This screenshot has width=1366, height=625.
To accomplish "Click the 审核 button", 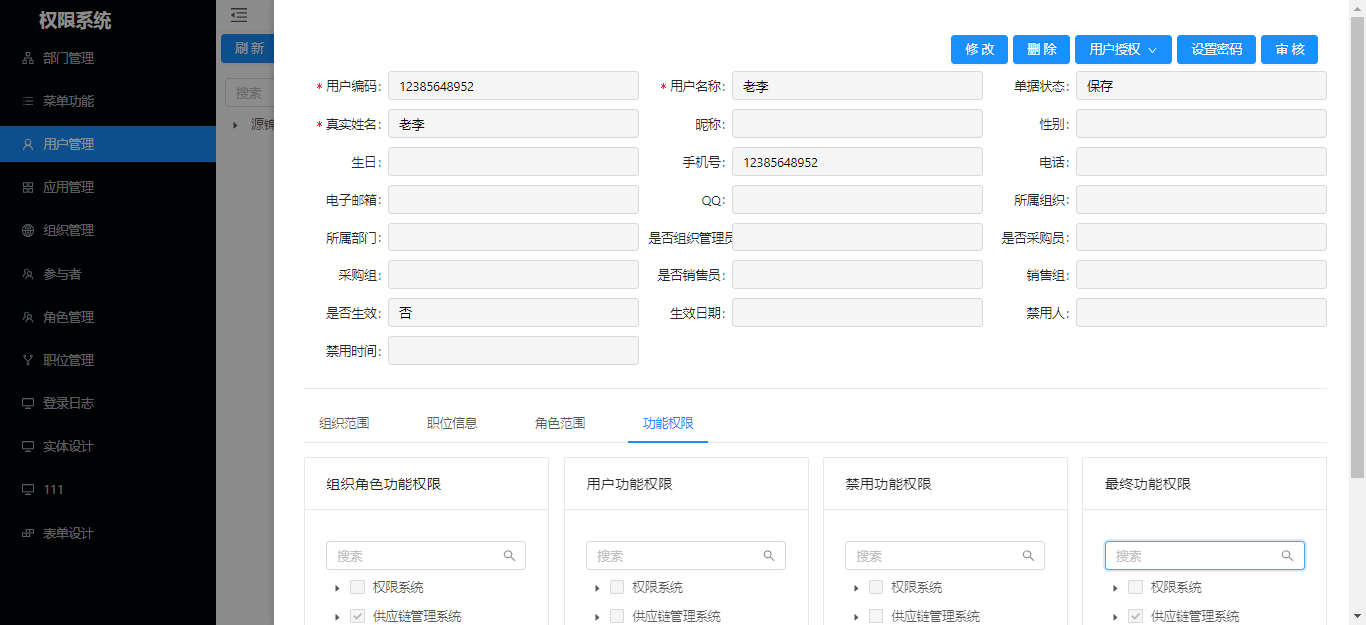I will (x=1289, y=49).
